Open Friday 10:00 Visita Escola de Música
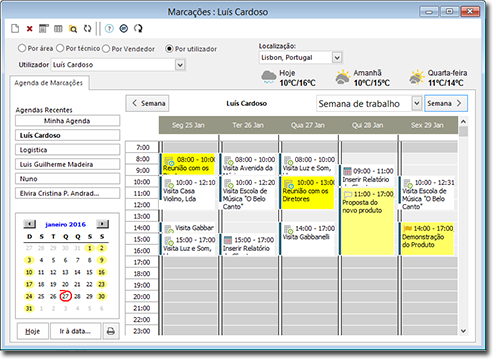The height and width of the screenshot is (363, 496). pos(427,193)
